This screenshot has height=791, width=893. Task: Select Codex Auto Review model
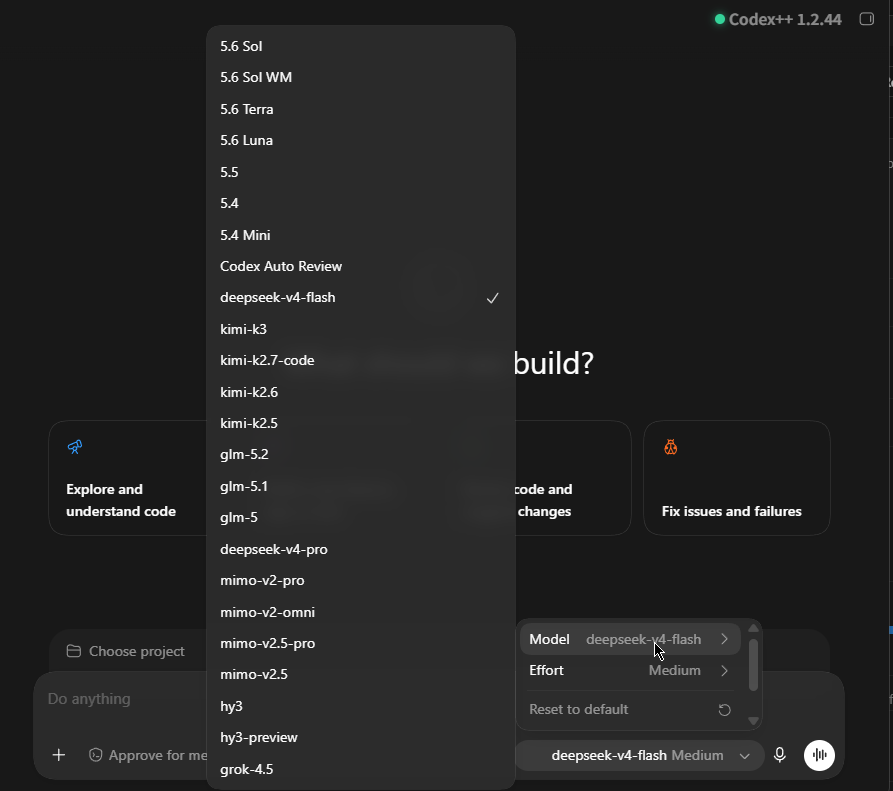361,267
